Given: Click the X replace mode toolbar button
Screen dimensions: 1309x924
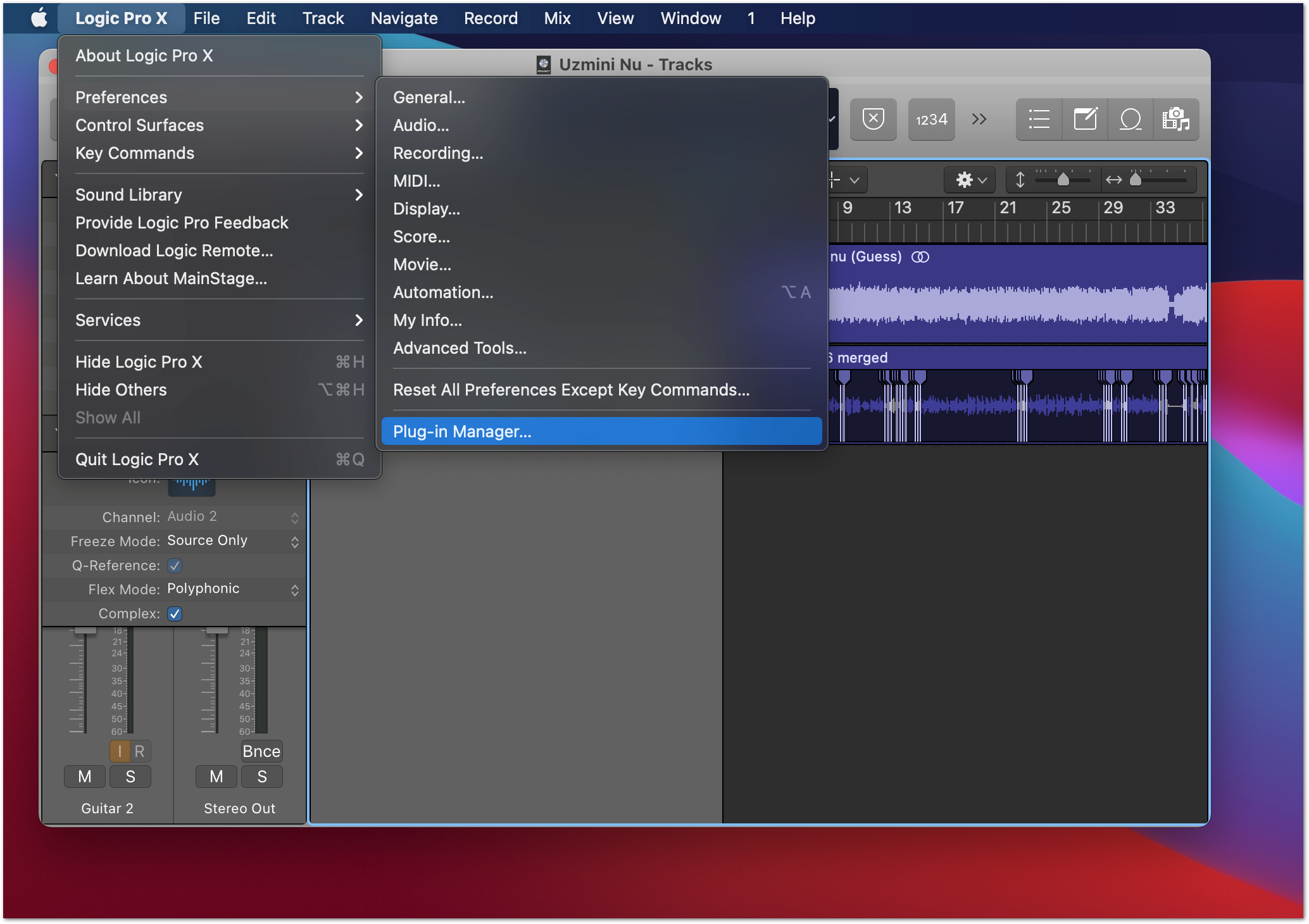Looking at the screenshot, I should 874,119.
